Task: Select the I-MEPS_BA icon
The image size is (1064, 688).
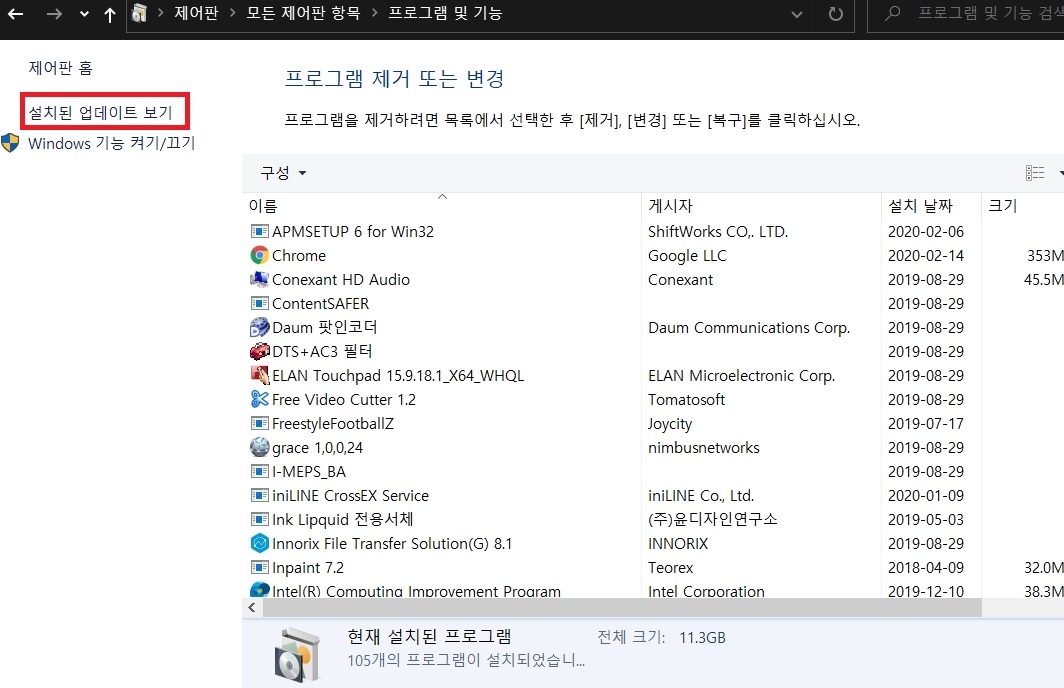Action: [x=259, y=472]
